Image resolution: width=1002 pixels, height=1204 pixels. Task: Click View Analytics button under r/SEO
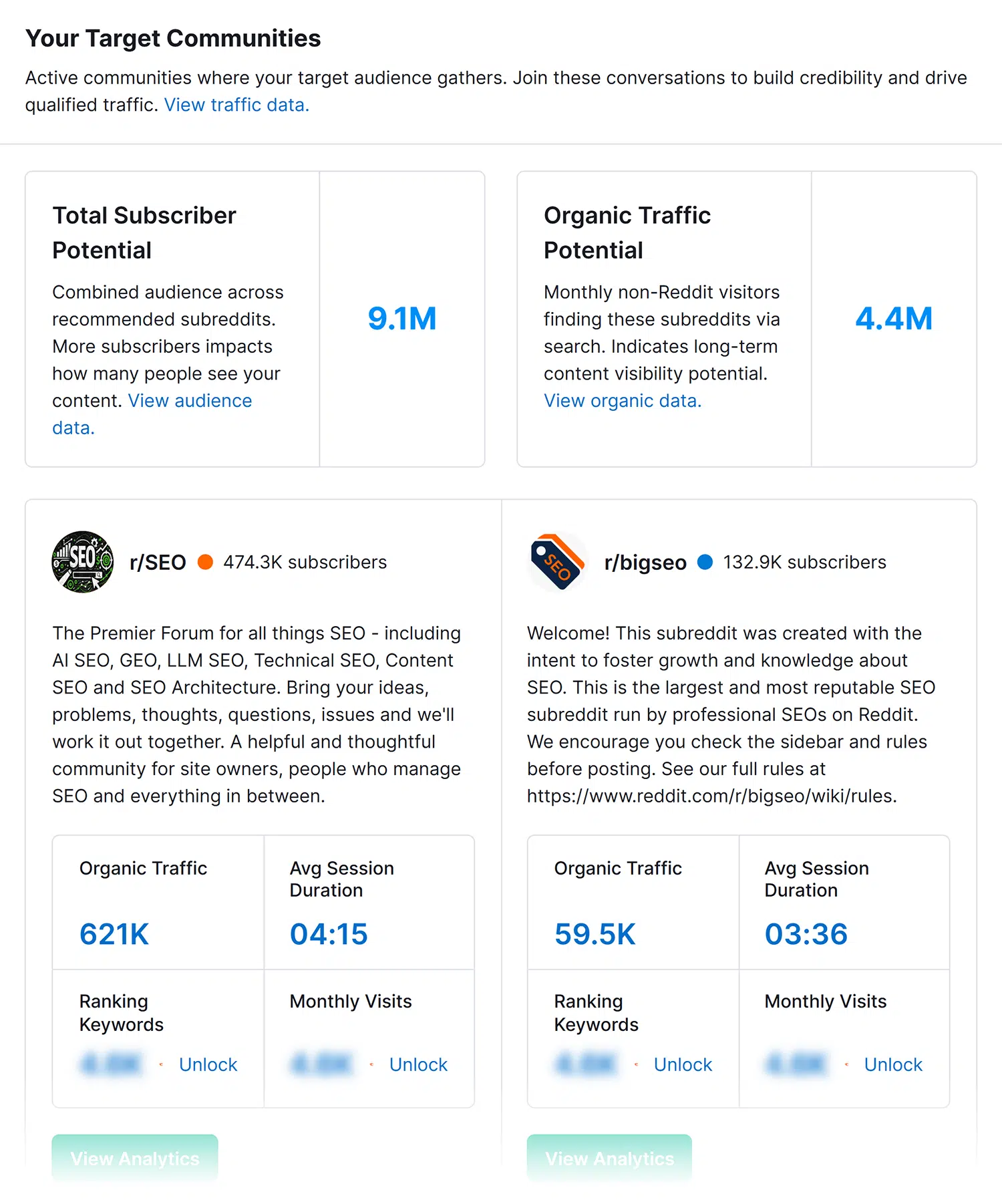[135, 1158]
